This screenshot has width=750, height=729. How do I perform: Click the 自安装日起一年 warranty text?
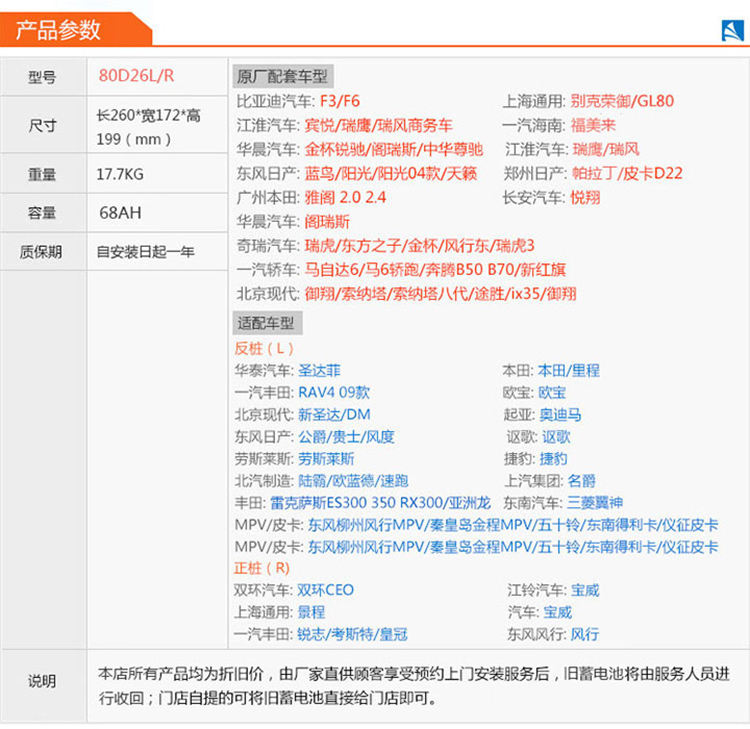pyautogui.click(x=145, y=252)
